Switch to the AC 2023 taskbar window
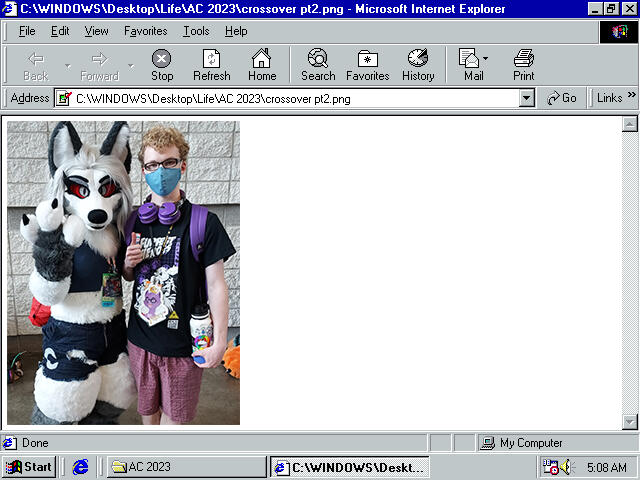640x480 pixels. tap(185, 467)
